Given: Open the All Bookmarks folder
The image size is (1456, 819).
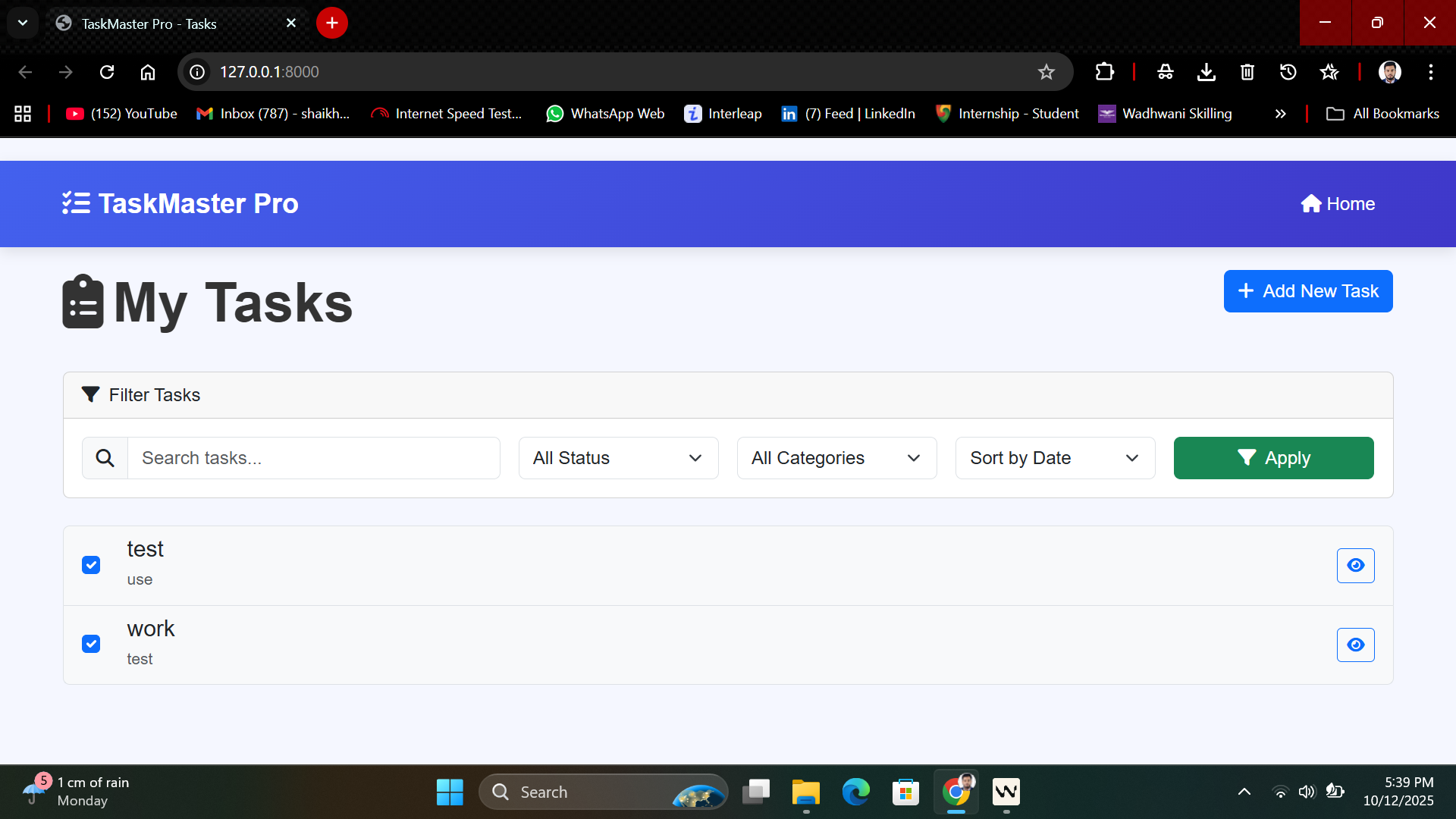Looking at the screenshot, I should [1382, 114].
